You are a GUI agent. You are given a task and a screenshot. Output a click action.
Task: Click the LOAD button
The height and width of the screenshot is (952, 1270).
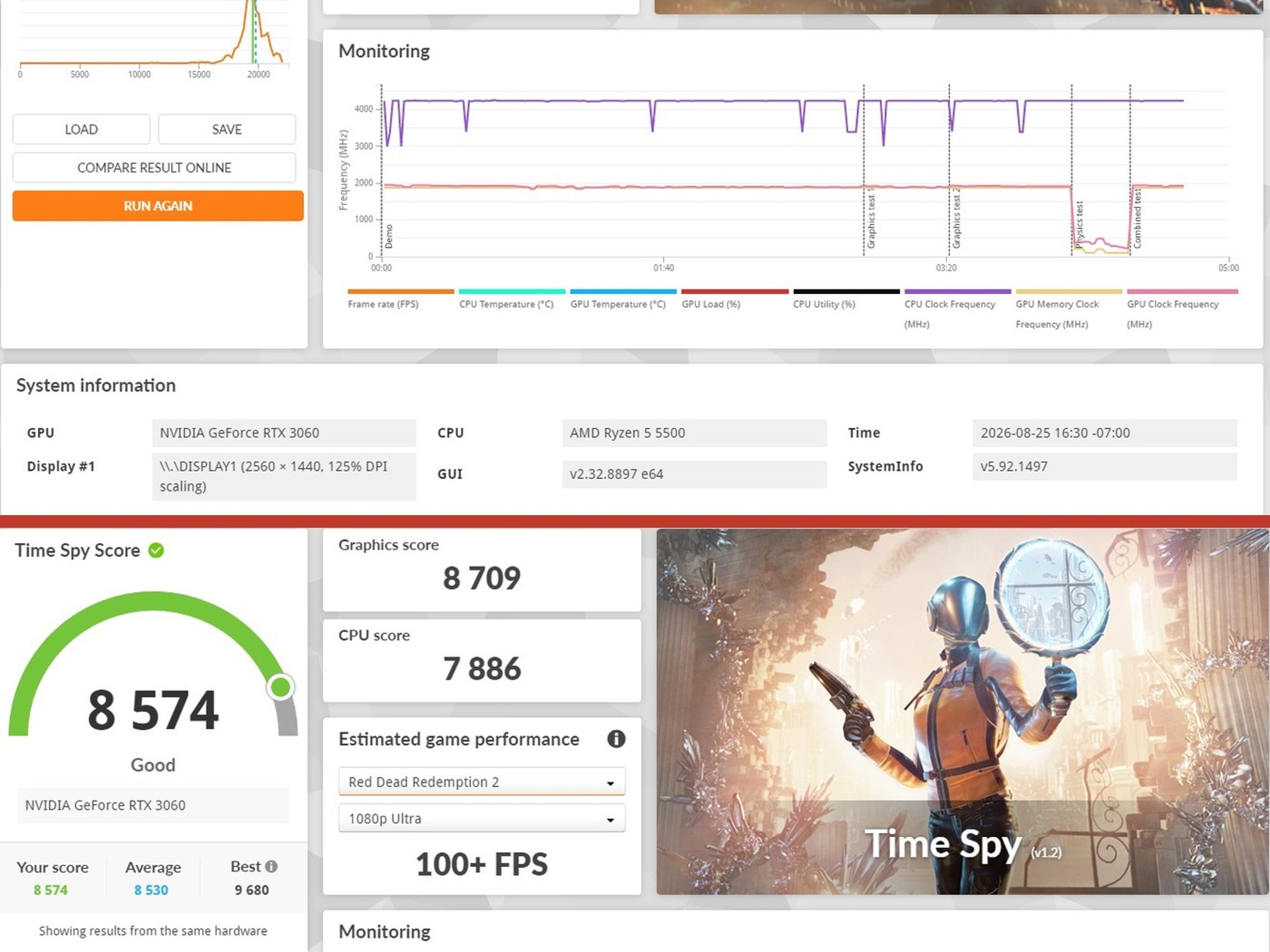point(81,129)
